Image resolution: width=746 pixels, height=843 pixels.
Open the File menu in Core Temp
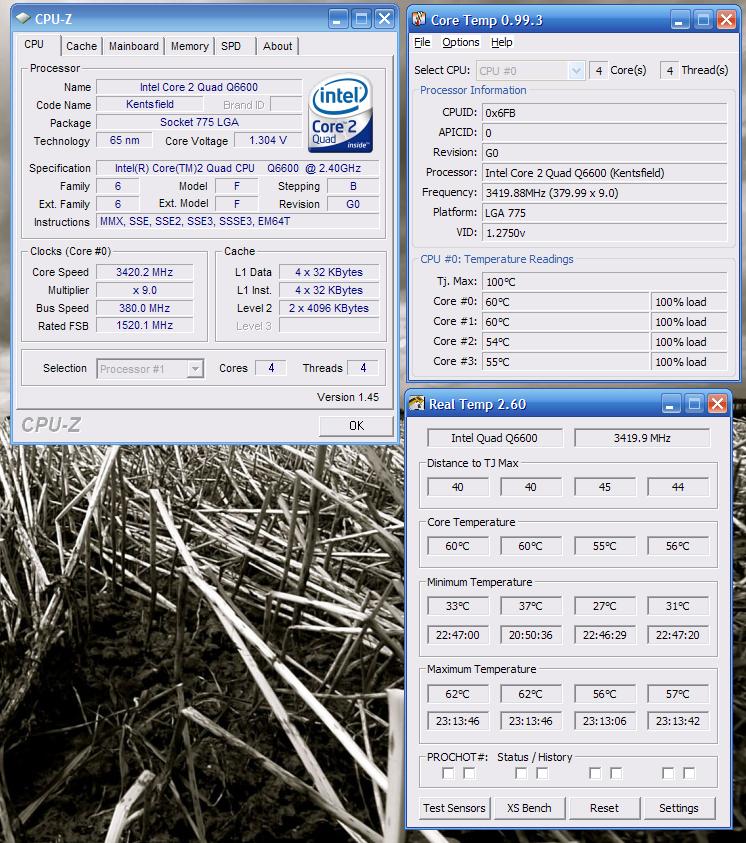tap(422, 42)
